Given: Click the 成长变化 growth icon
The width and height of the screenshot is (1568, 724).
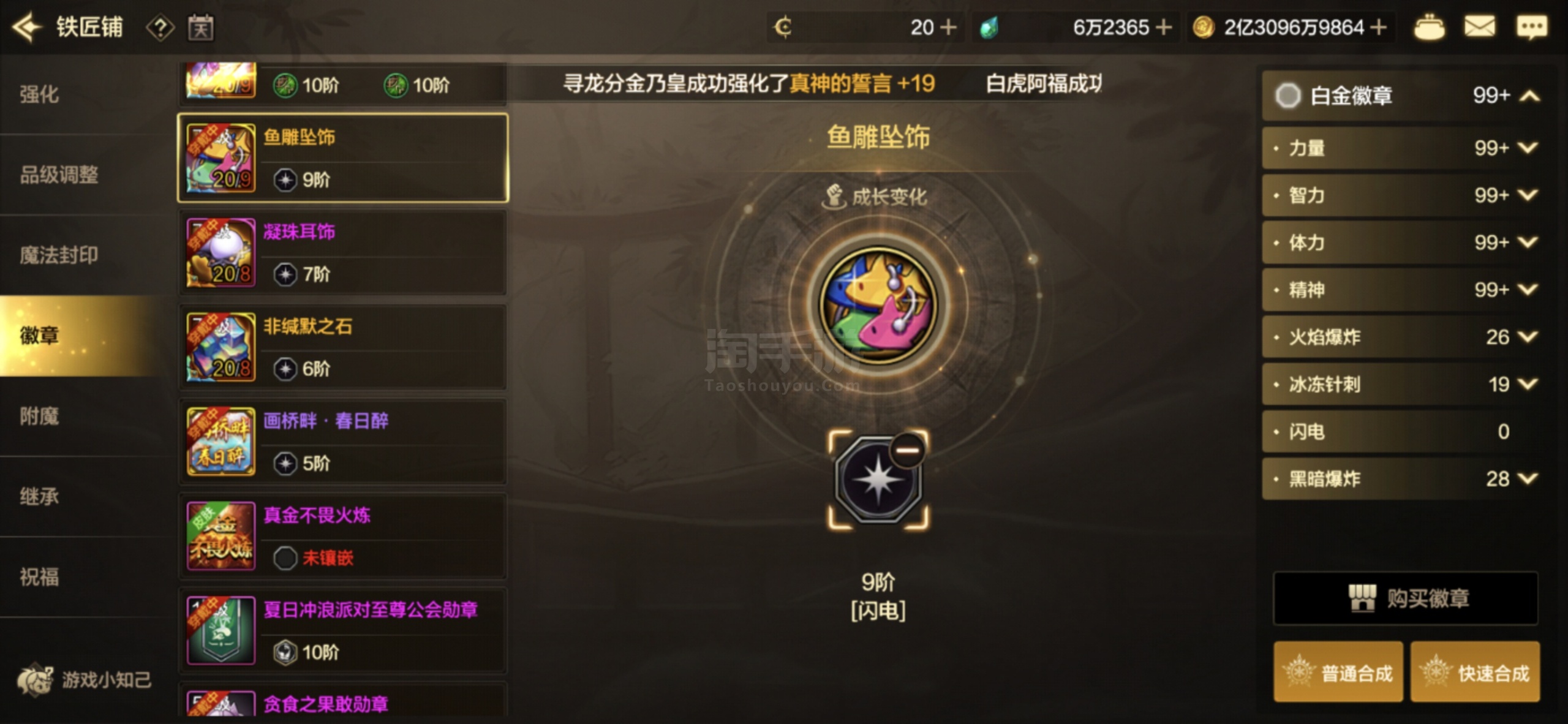Looking at the screenshot, I should tap(833, 197).
